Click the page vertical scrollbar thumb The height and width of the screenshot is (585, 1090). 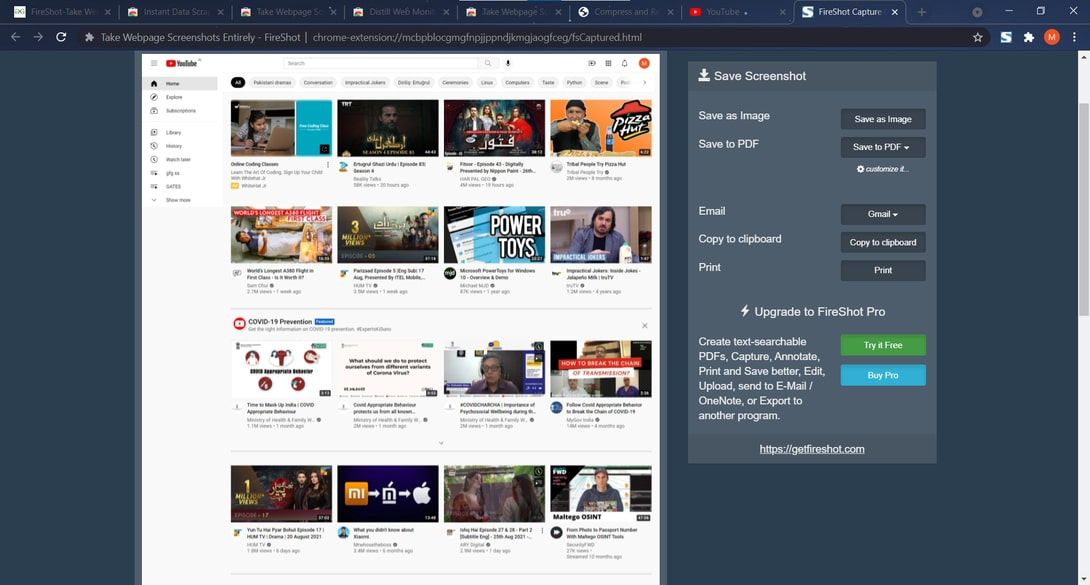click(x=1084, y=208)
